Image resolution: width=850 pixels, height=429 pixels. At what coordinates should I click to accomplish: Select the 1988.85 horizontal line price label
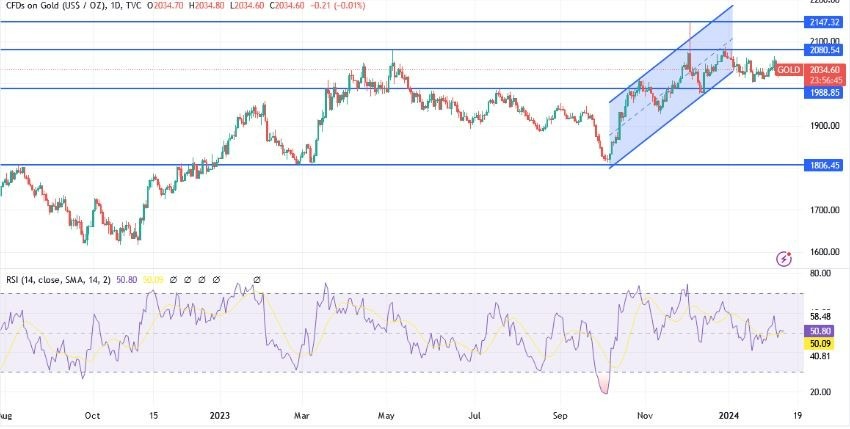pyautogui.click(x=823, y=93)
